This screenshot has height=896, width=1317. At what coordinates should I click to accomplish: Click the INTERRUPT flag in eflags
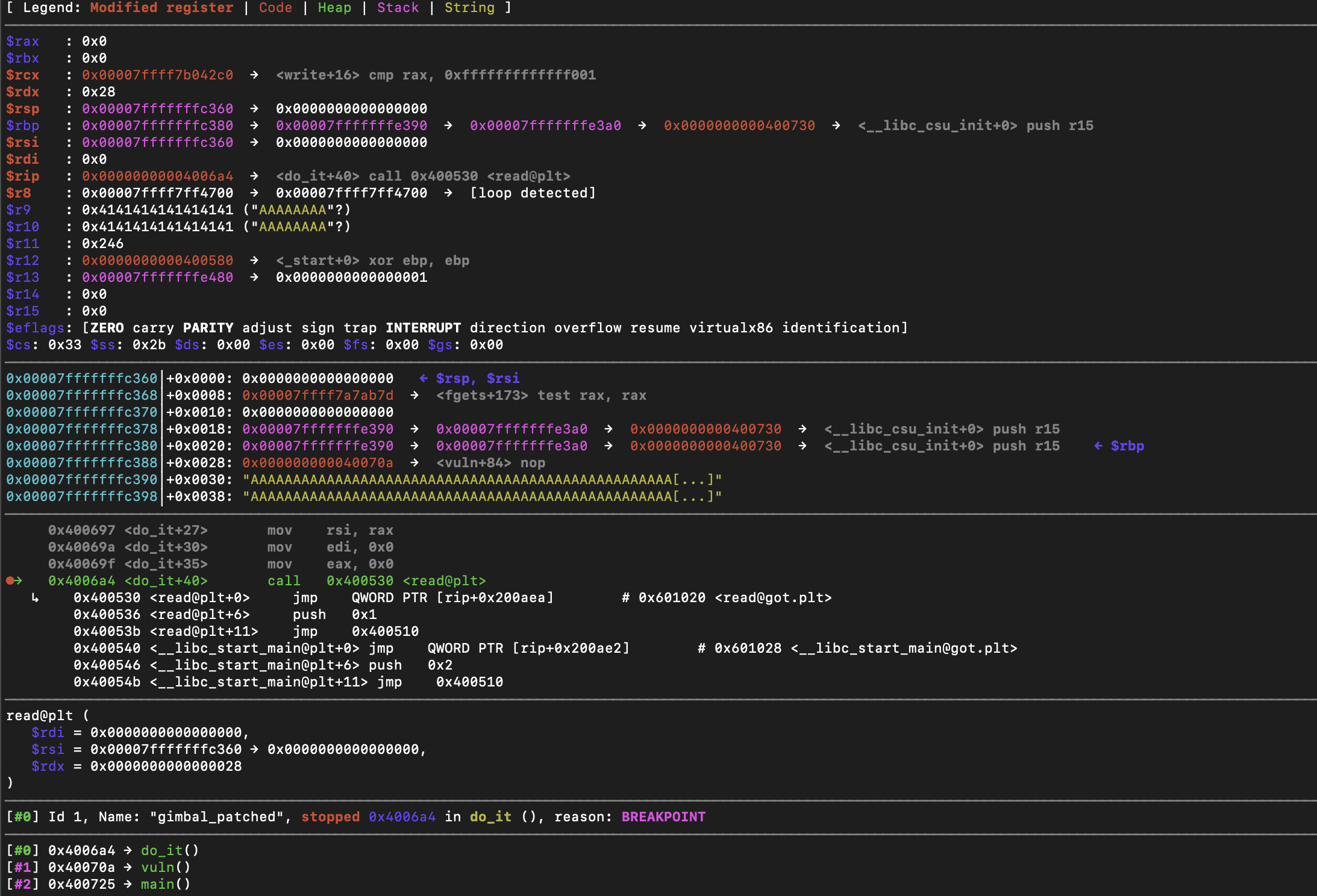(423, 328)
